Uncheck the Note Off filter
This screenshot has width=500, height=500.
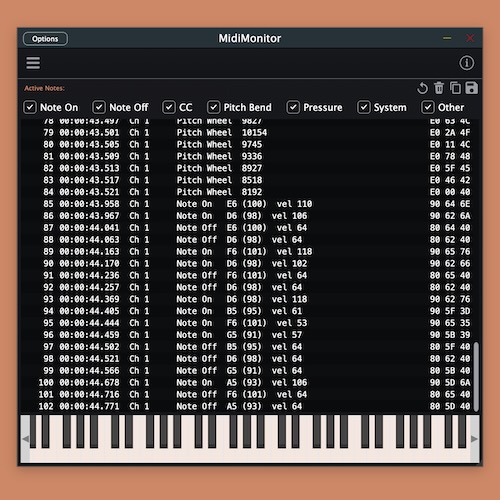[x=99, y=107]
